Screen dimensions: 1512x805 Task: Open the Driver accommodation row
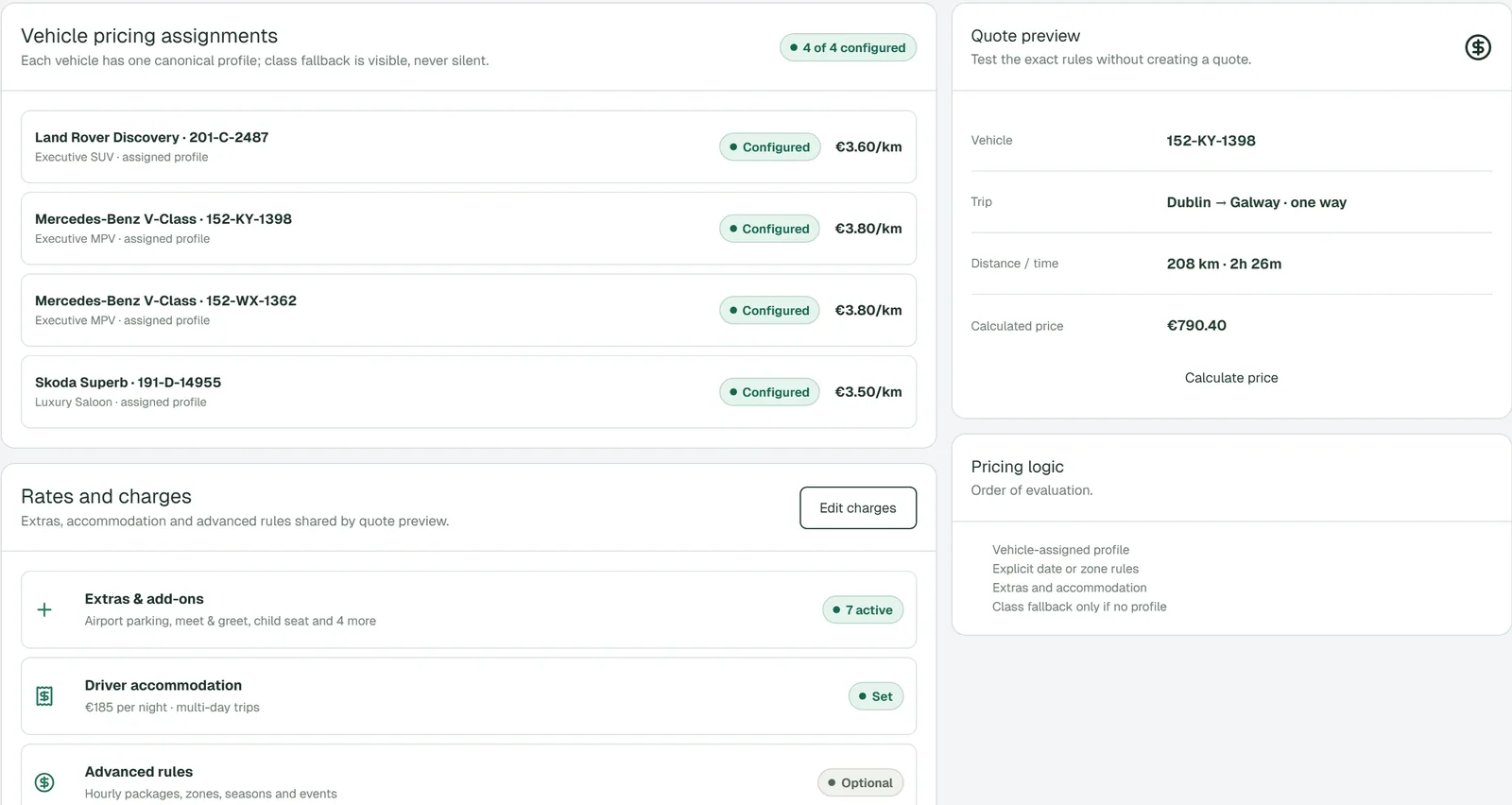coord(469,696)
